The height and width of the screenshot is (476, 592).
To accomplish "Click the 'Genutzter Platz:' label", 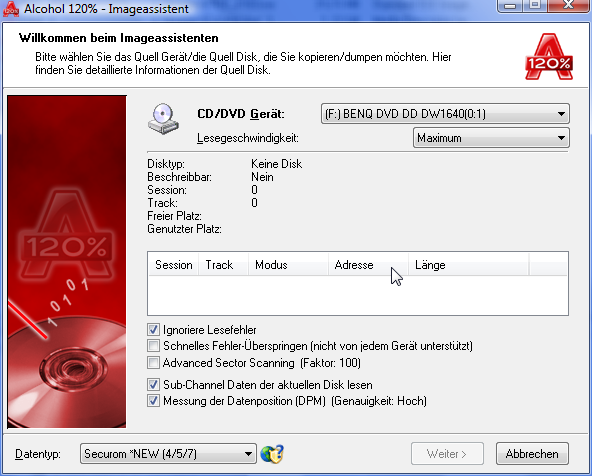I will [184, 229].
